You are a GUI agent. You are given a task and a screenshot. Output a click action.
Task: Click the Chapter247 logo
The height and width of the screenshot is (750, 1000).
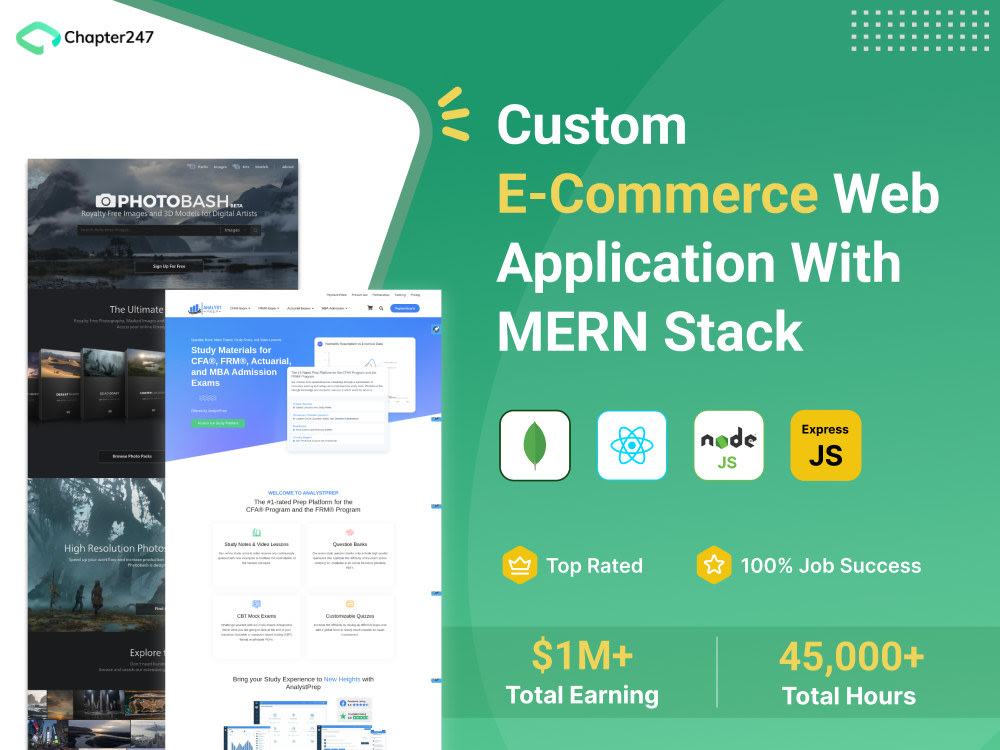click(x=85, y=36)
